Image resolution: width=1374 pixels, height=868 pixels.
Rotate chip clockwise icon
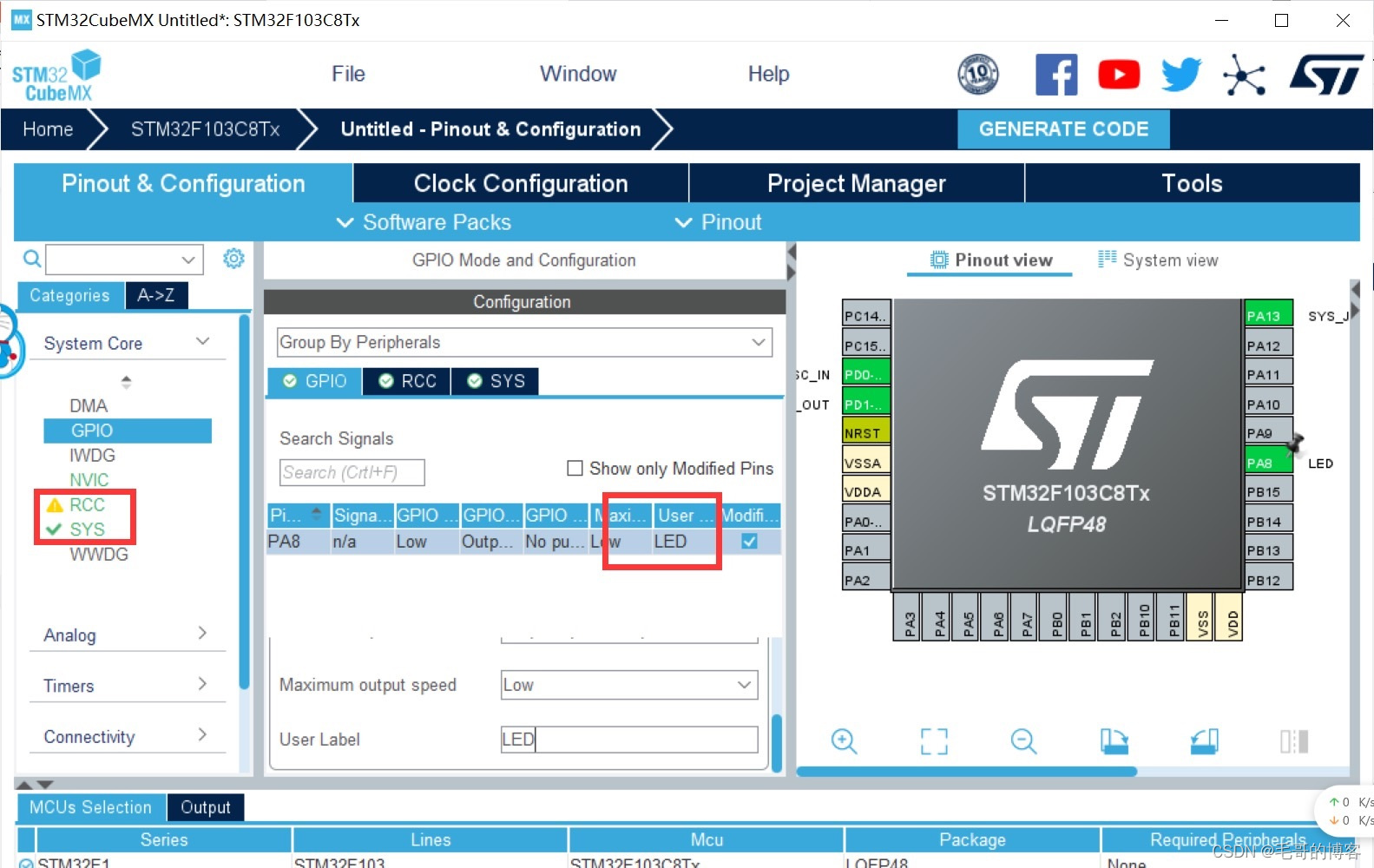(1114, 741)
